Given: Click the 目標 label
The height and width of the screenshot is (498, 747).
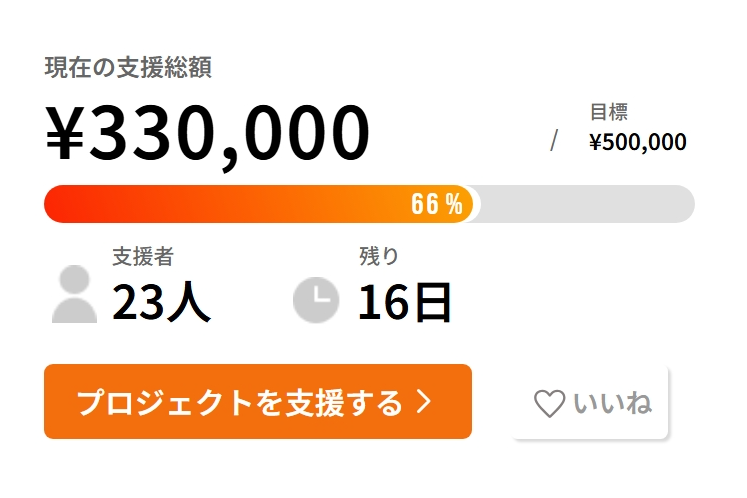Looking at the screenshot, I should pos(609,112).
